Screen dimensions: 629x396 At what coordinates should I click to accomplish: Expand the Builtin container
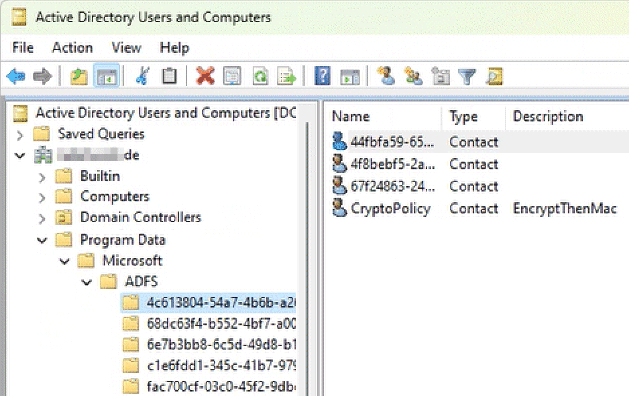42,177
